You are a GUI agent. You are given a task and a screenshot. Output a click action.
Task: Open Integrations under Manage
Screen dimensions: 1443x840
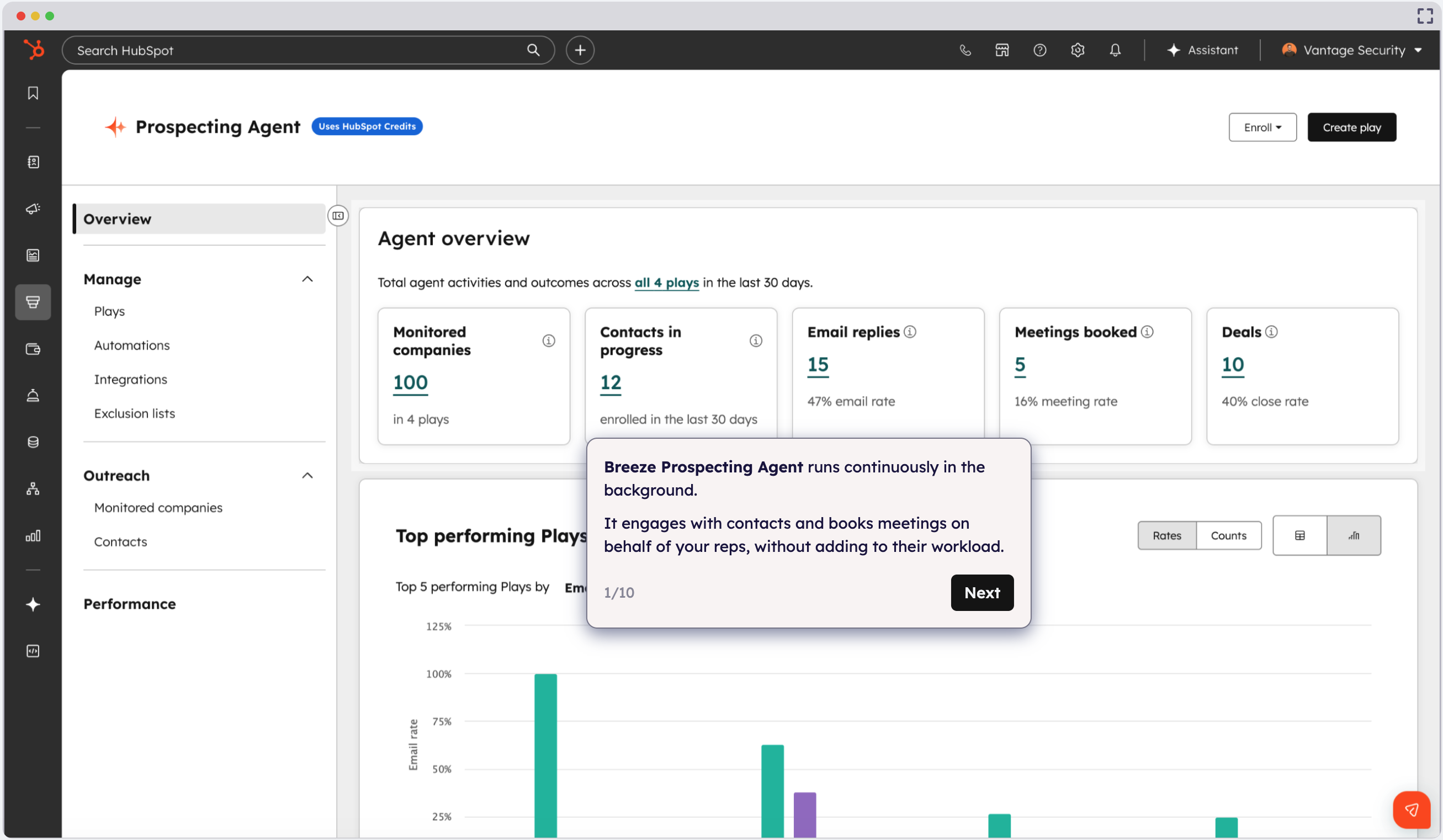click(x=131, y=380)
